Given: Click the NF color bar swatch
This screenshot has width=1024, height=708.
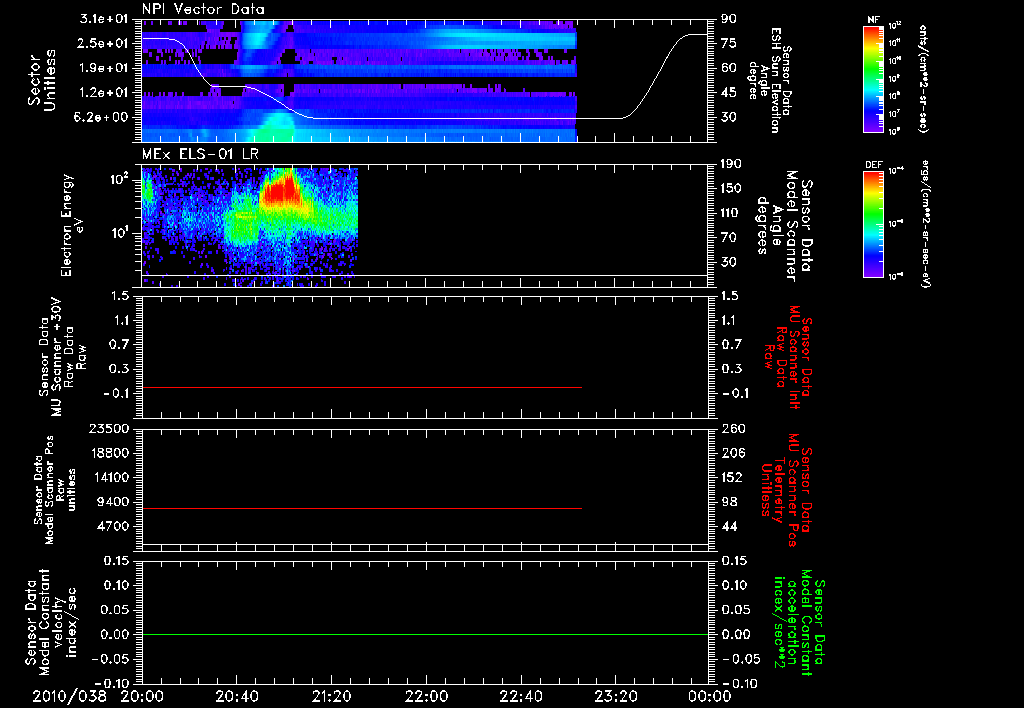Looking at the screenshot, I should pos(874,78).
